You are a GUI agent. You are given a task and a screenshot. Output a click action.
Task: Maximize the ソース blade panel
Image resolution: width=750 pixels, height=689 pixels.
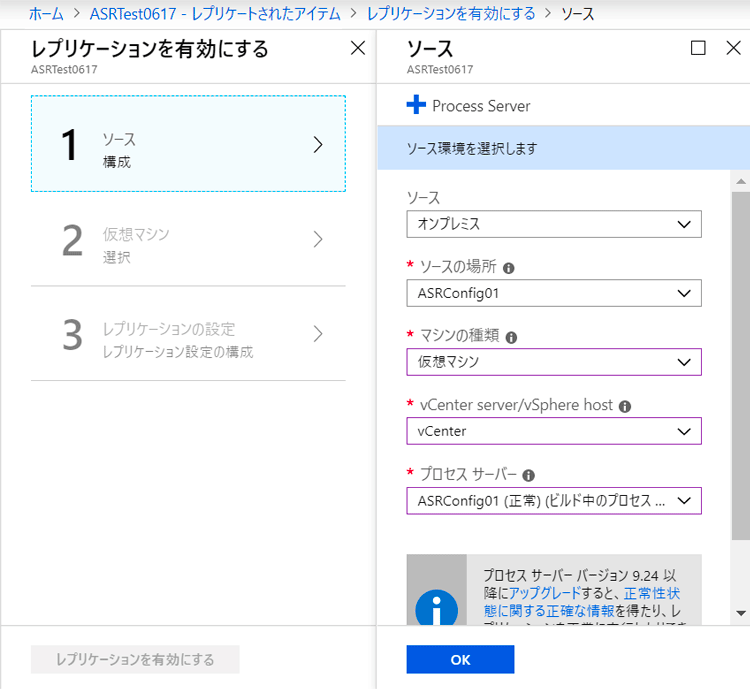pyautogui.click(x=698, y=48)
